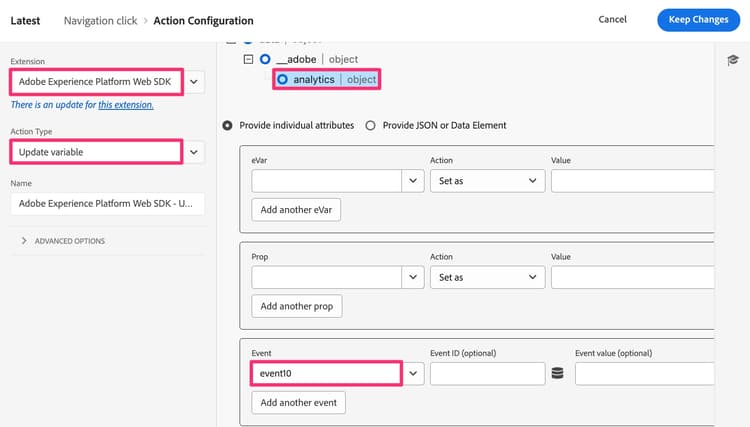This screenshot has width=750, height=427.
Task: Expand the eVar selection dropdown
Action: tap(414, 181)
